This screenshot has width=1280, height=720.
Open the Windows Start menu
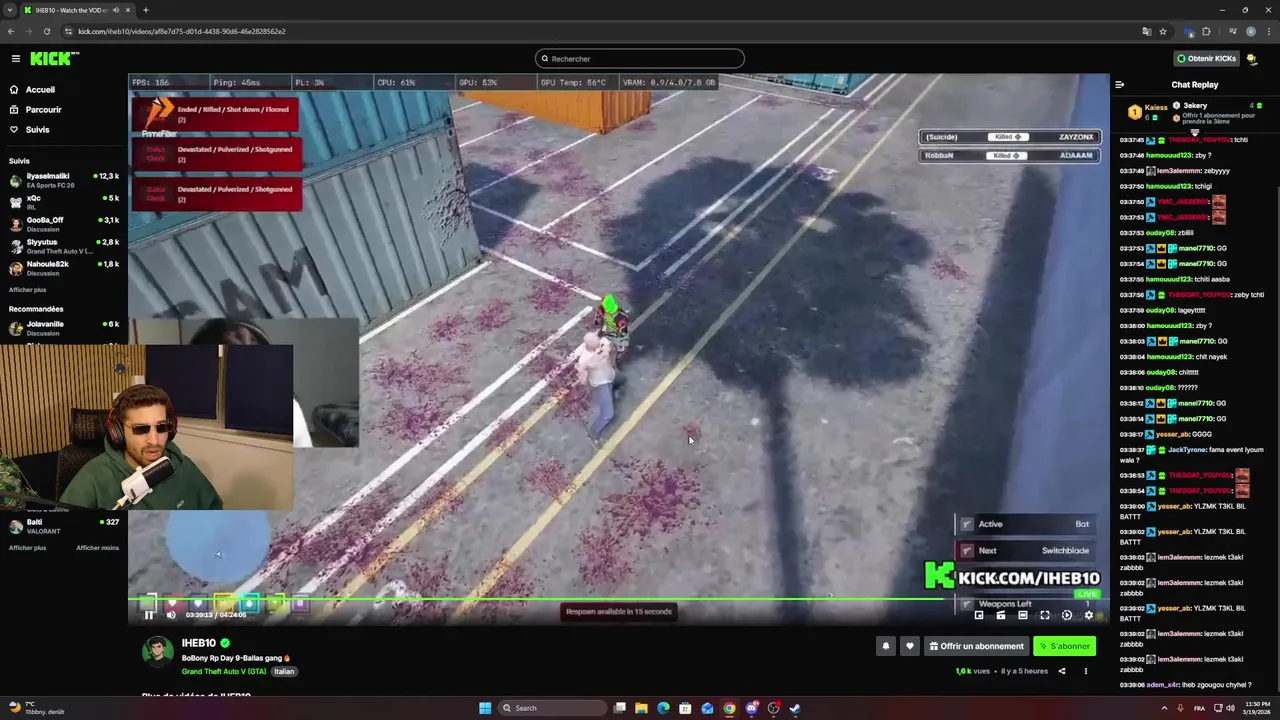(x=485, y=708)
